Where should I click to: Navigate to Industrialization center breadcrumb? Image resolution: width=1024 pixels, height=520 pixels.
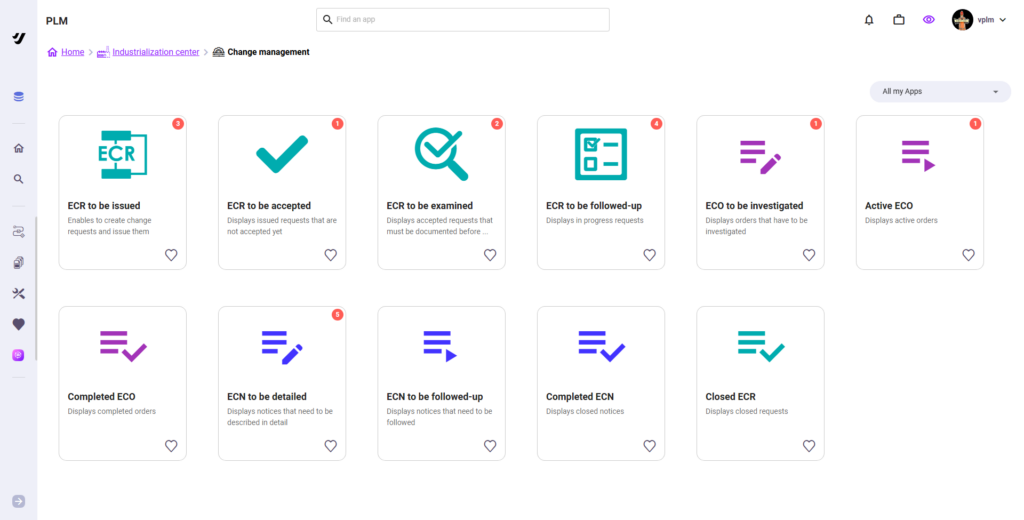click(x=155, y=52)
